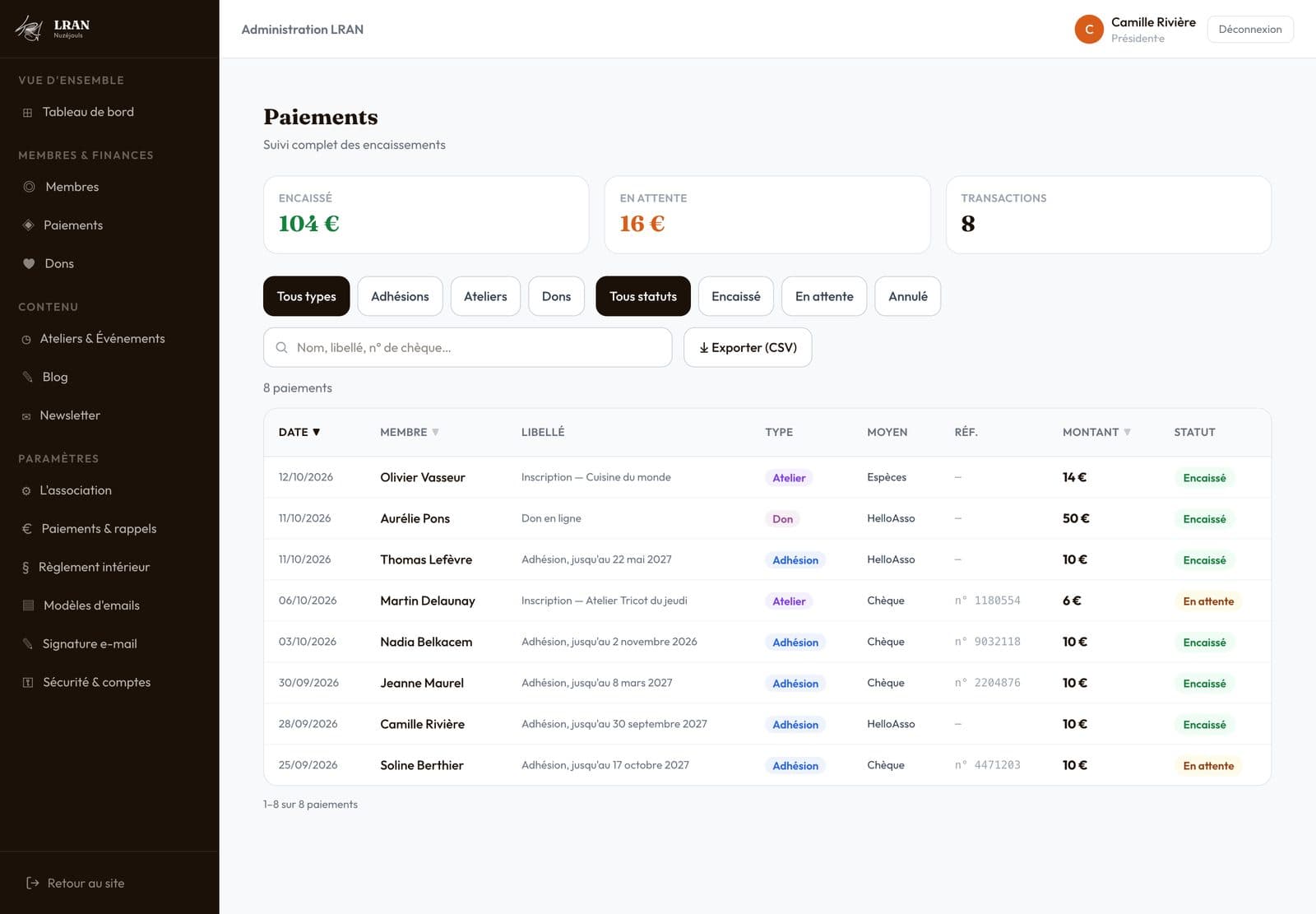1316x914 pixels.
Task: Click the Newsletter envelope icon
Action: tap(26, 416)
